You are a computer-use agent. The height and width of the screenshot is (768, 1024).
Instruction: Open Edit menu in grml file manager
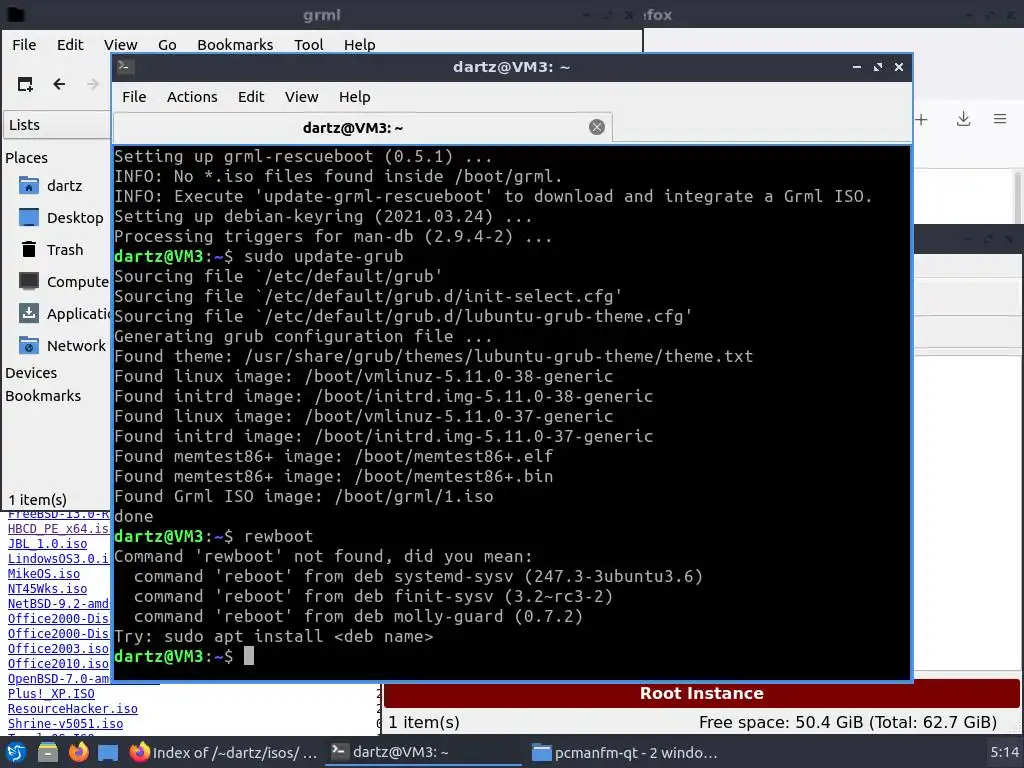[70, 44]
